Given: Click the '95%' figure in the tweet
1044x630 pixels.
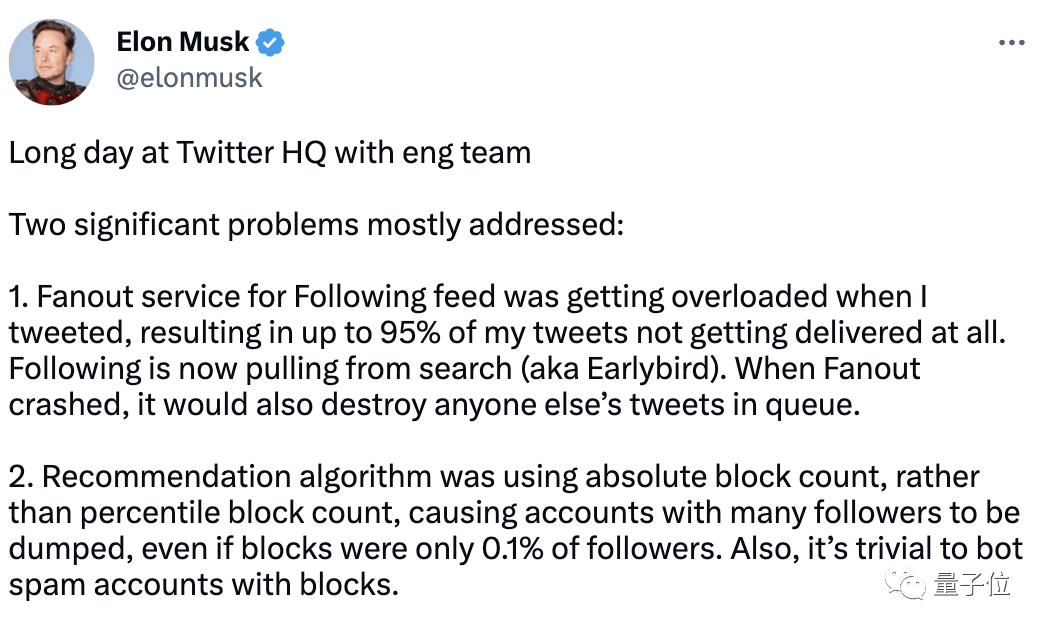Looking at the screenshot, I should tap(409, 333).
